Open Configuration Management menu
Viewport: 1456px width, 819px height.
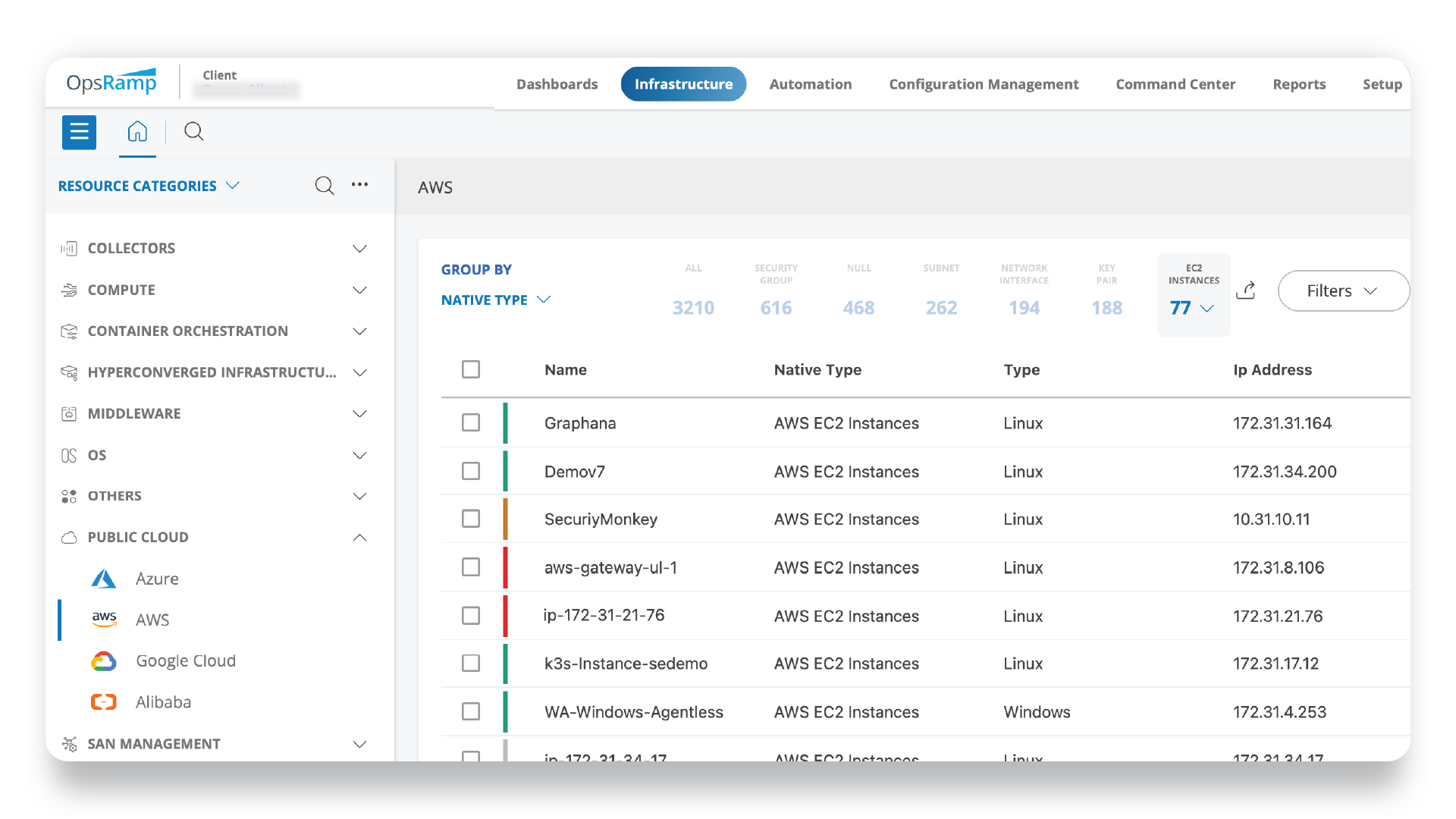point(984,84)
